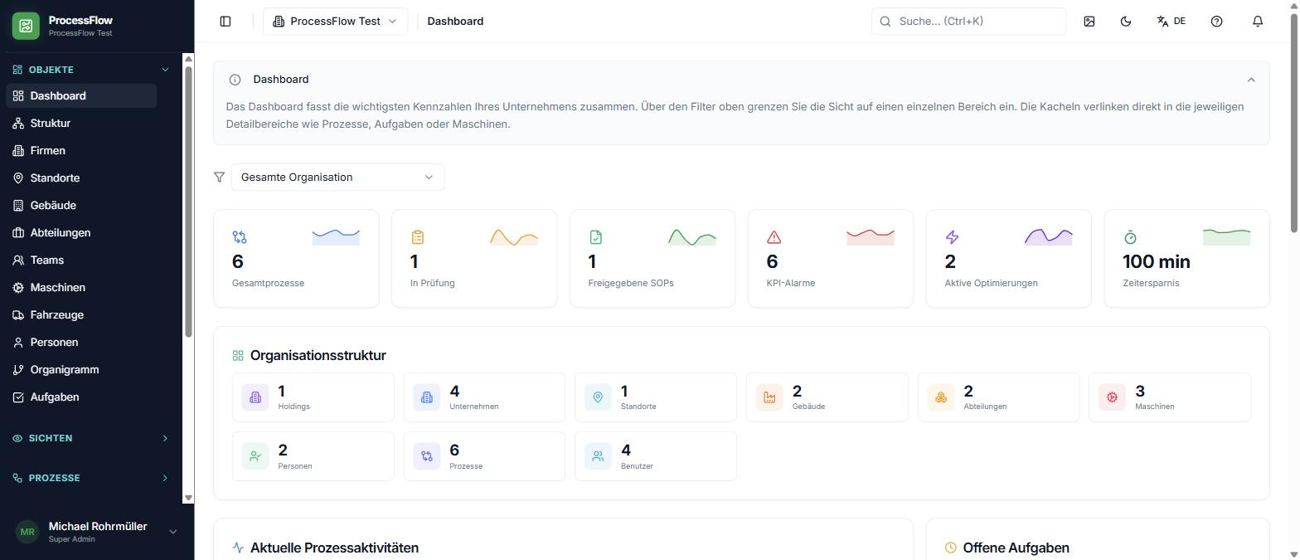Click the Holdings building icon
The height and width of the screenshot is (560, 1300).
255,397
